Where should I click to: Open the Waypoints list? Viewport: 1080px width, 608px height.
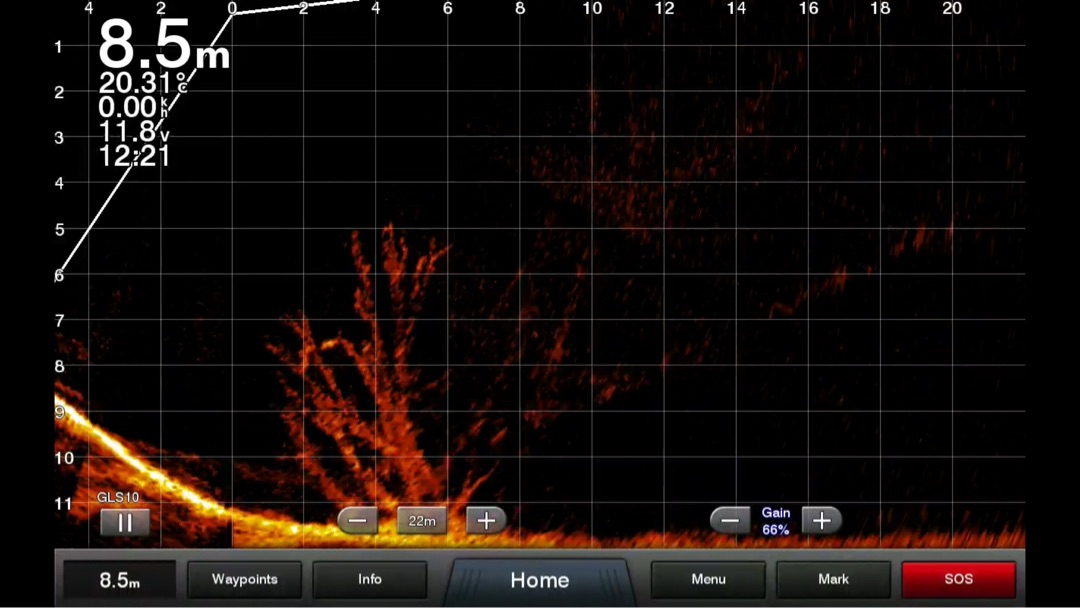click(x=244, y=580)
